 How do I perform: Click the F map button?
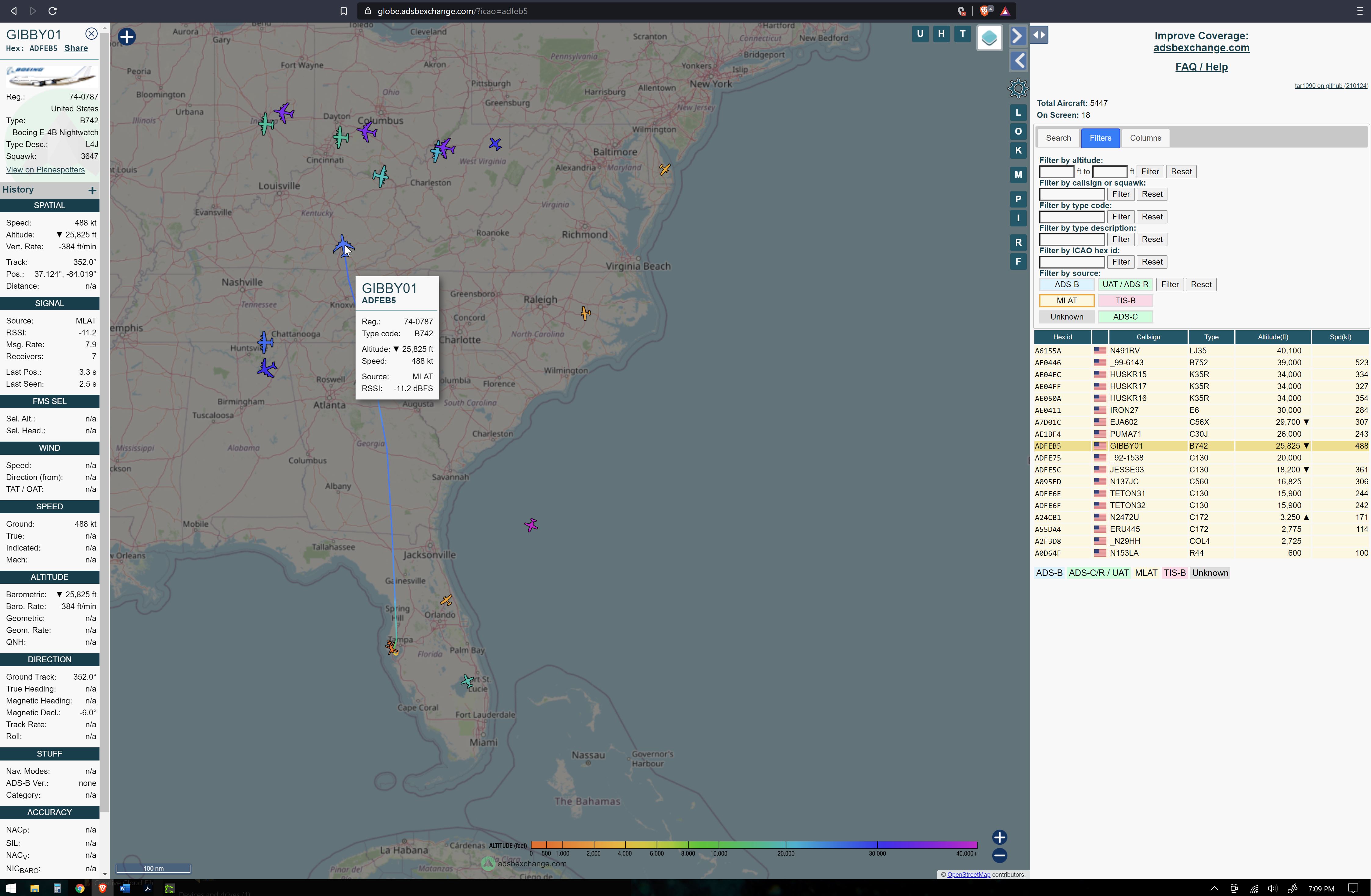[x=1018, y=262]
